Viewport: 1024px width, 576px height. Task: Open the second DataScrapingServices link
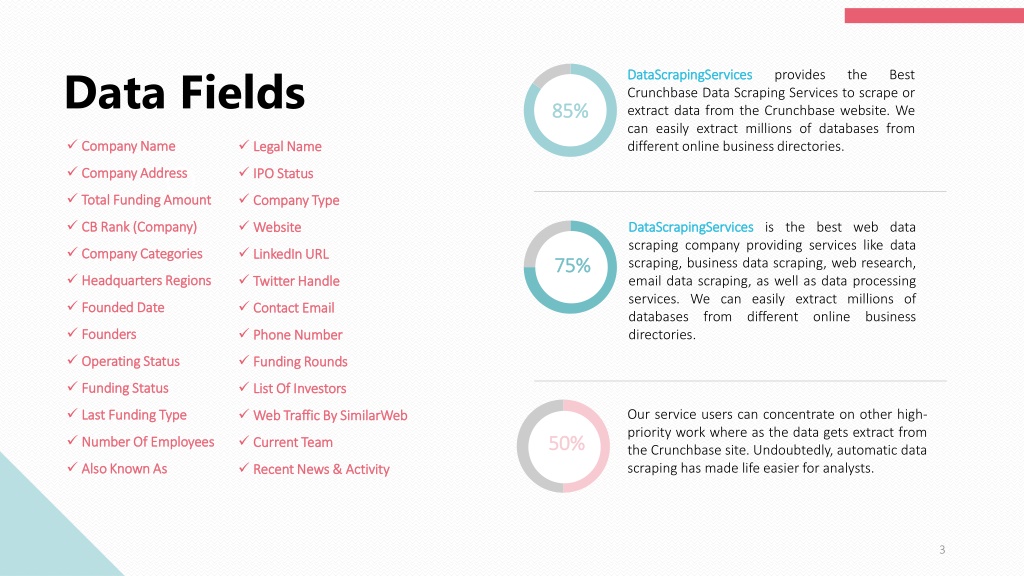690,227
